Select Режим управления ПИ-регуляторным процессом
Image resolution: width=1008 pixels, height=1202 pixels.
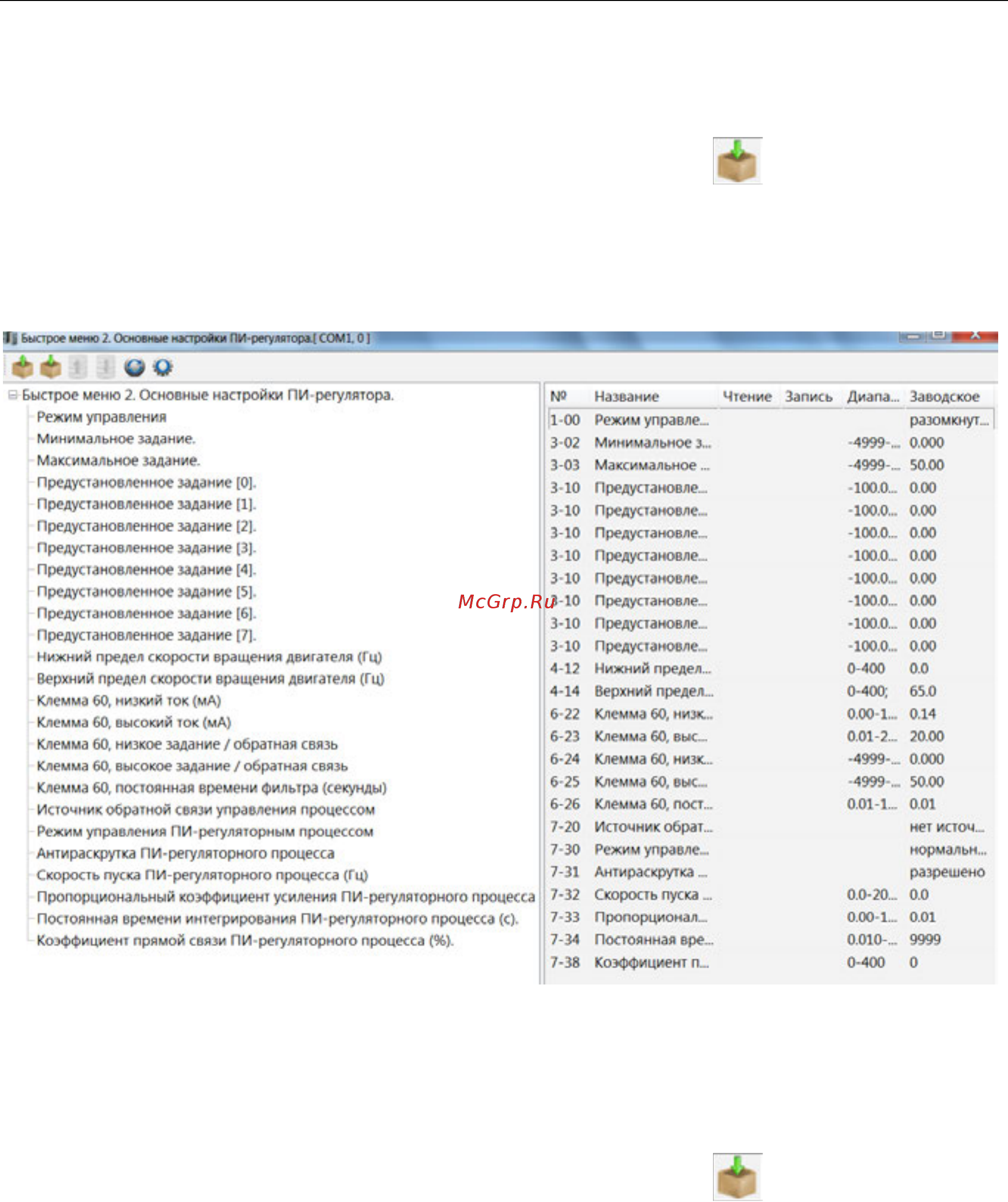tap(205, 831)
